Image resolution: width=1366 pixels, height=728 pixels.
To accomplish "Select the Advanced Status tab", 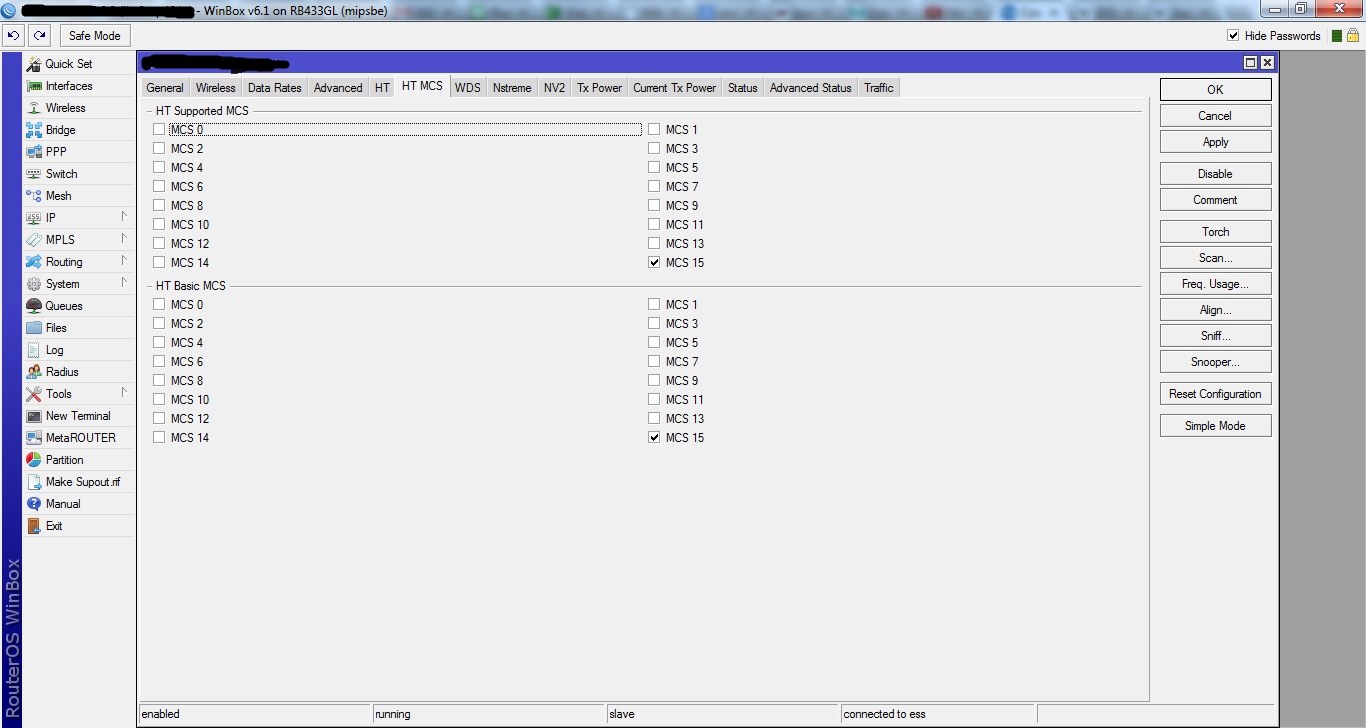I will pyautogui.click(x=811, y=88).
